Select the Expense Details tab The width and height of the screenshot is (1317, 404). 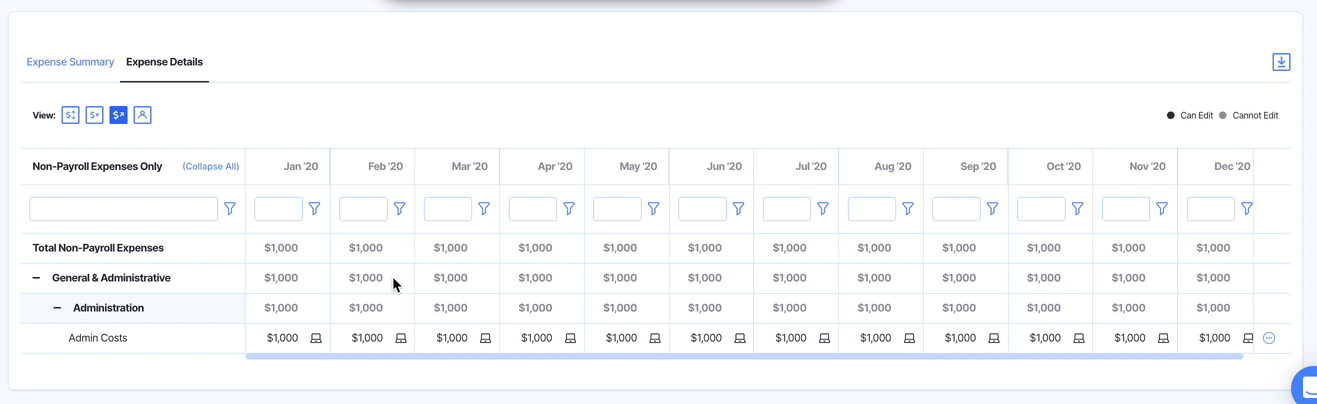pyautogui.click(x=164, y=62)
